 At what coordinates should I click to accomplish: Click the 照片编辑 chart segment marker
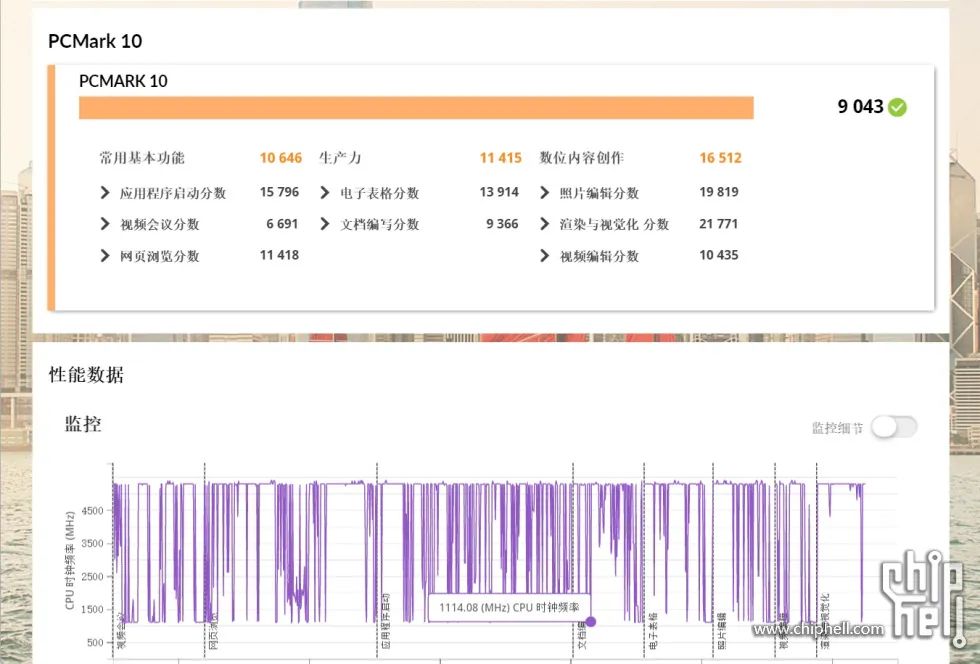722,631
